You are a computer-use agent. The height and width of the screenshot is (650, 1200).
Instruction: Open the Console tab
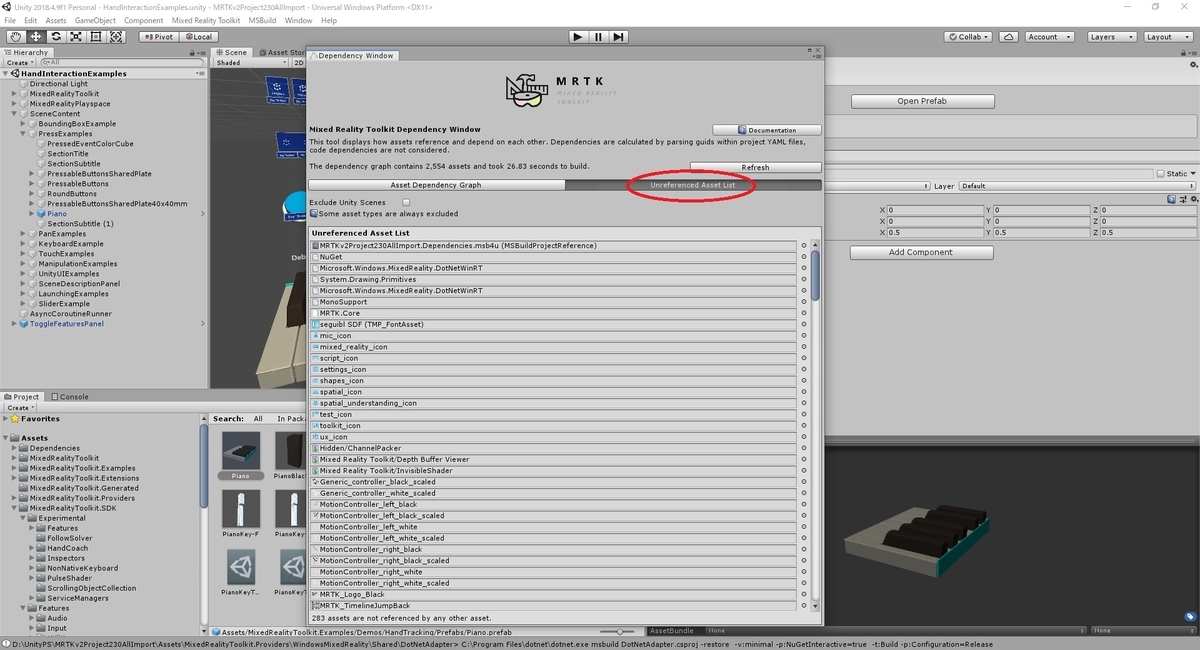(69, 396)
